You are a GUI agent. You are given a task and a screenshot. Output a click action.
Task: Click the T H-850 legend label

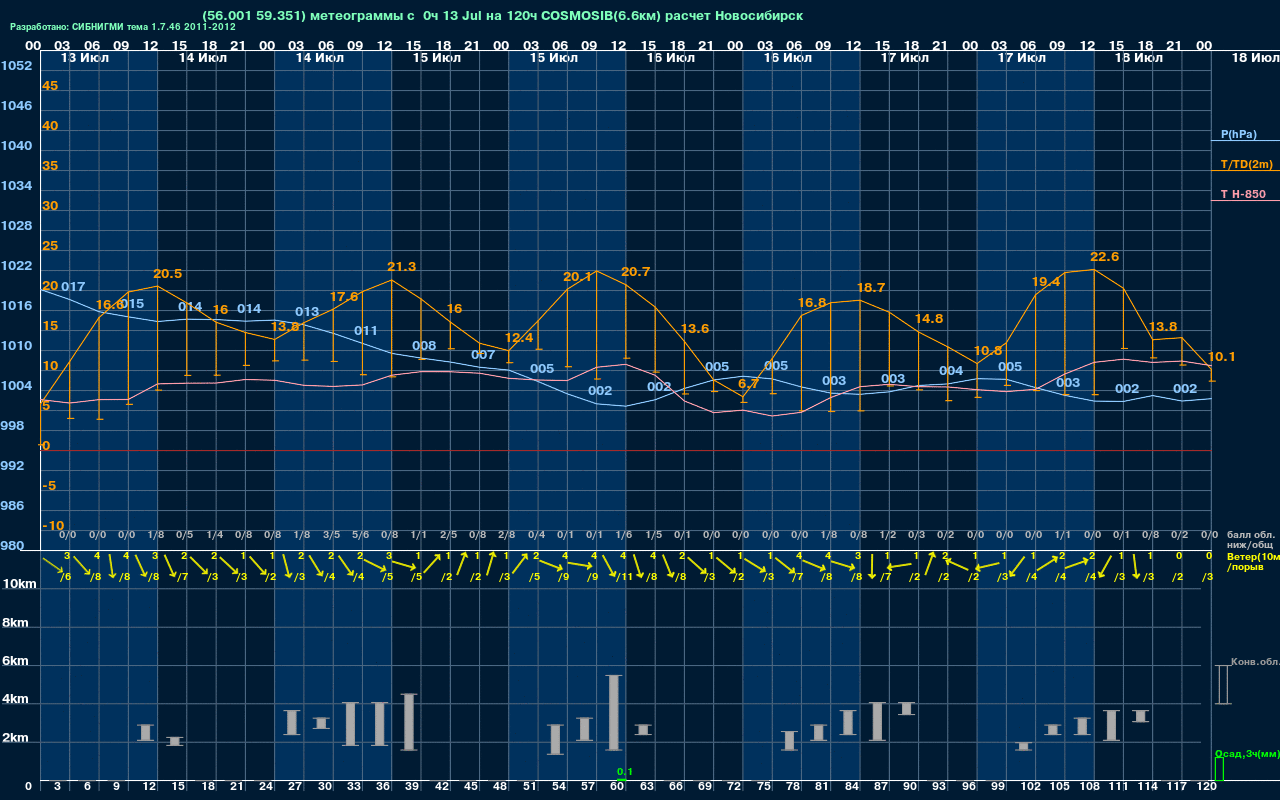point(1243,194)
